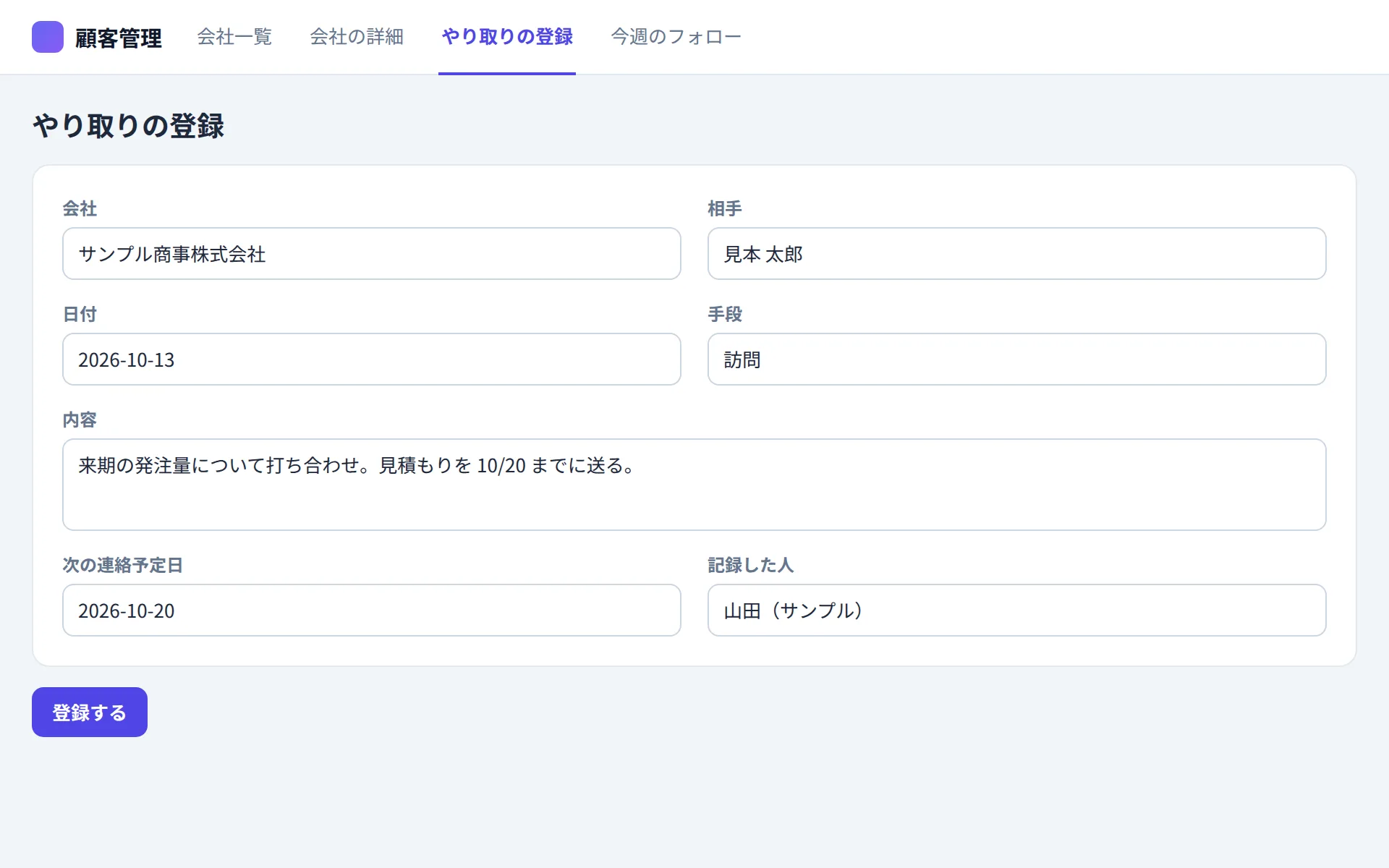The height and width of the screenshot is (868, 1389).
Task: Click the 会社 field showing サンプル商事株式会社
Action: (x=372, y=254)
